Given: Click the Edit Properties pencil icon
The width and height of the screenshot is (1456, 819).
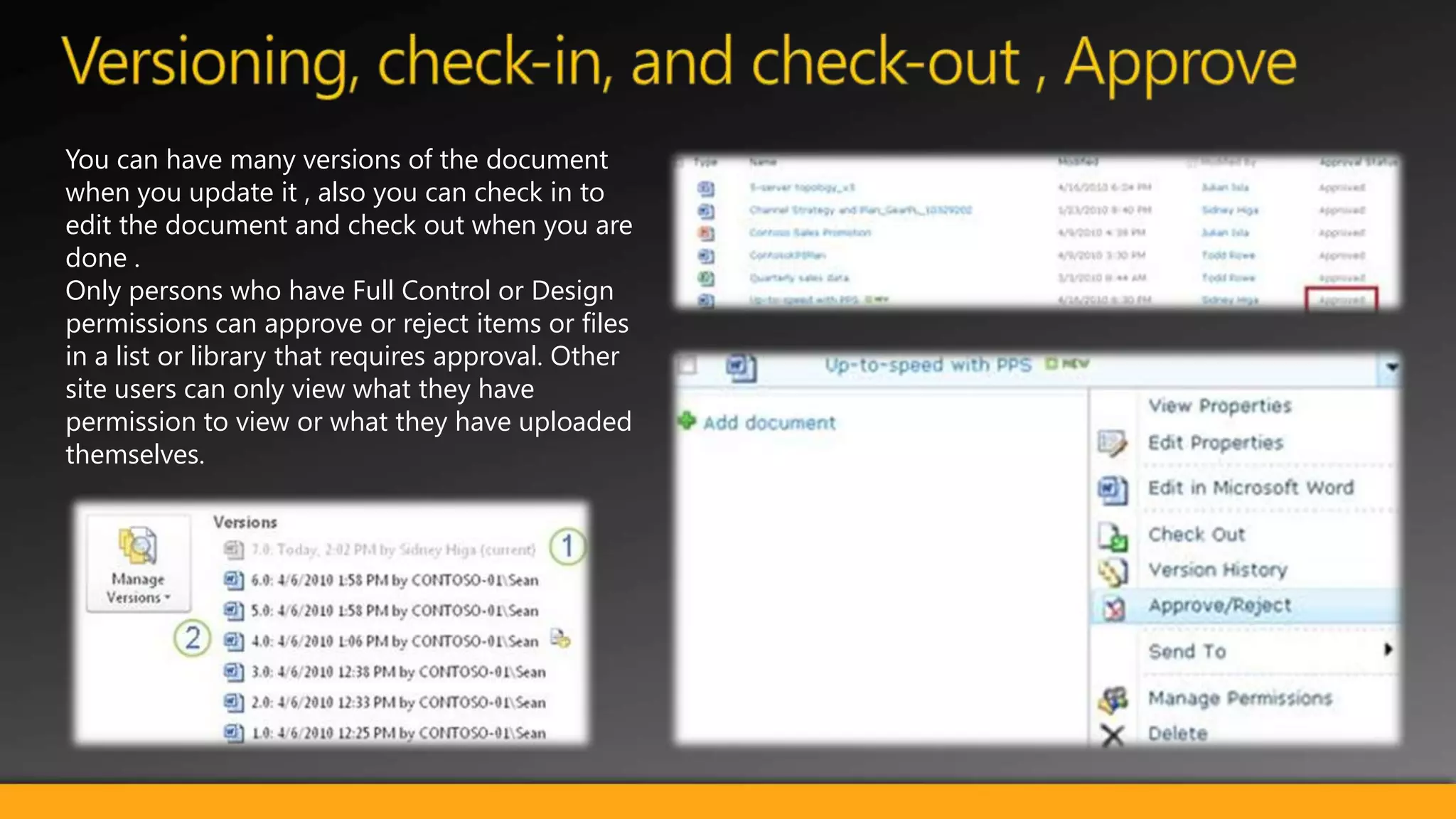Looking at the screenshot, I should point(1112,444).
